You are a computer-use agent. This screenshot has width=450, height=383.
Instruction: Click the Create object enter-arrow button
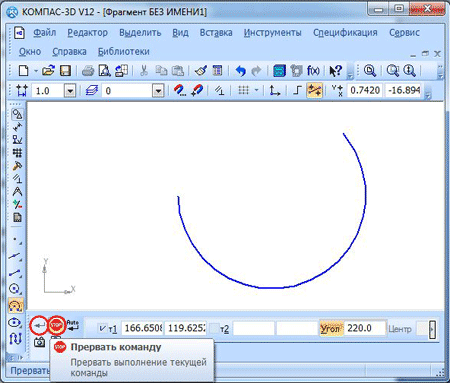[x=39, y=325]
